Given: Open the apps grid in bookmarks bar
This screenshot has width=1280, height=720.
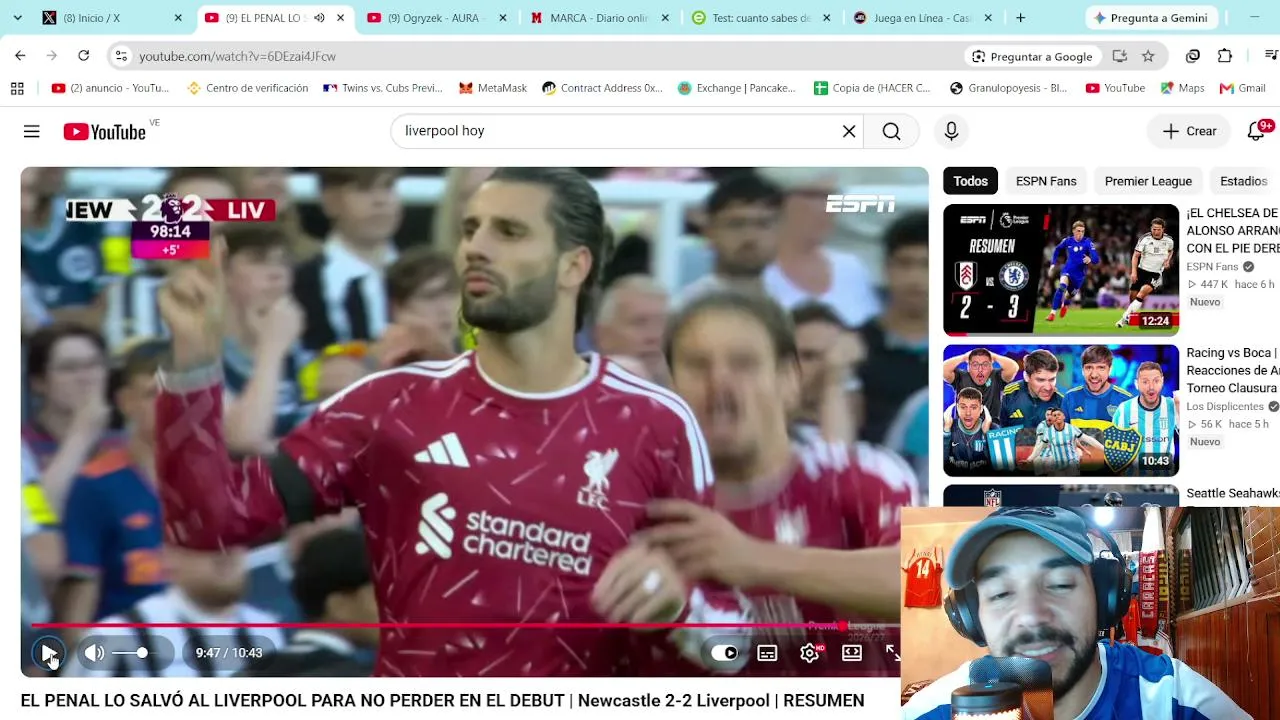Looking at the screenshot, I should coord(17,88).
